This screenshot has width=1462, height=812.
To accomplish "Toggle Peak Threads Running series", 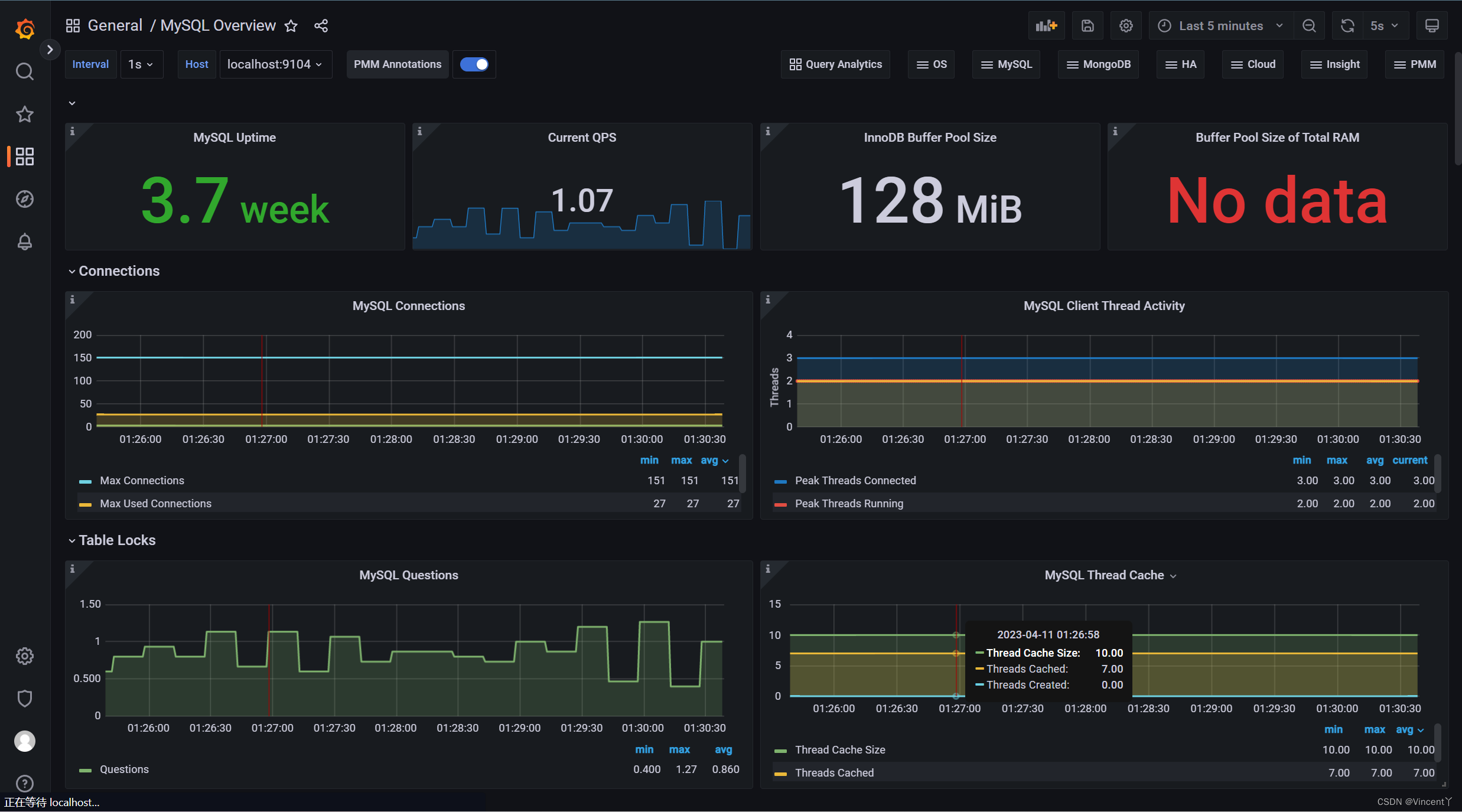I will tap(849, 504).
